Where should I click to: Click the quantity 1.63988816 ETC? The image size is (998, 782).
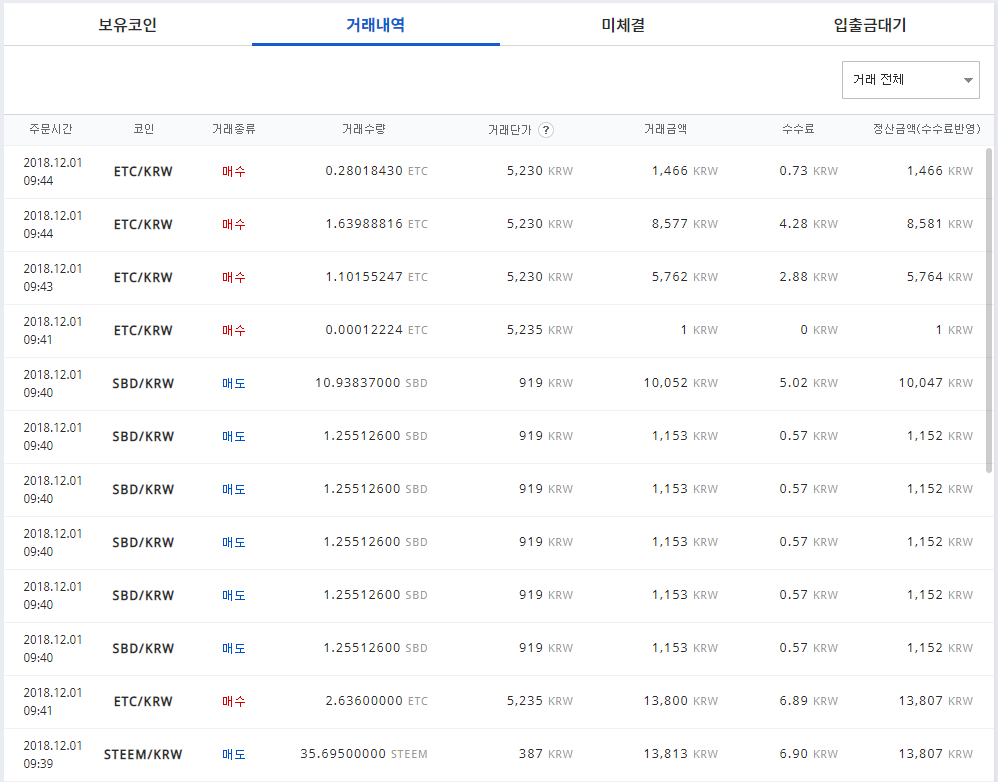click(x=376, y=224)
